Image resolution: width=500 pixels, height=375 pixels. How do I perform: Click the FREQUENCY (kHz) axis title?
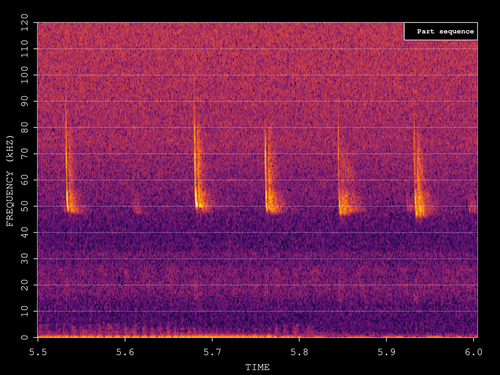pyautogui.click(x=10, y=181)
